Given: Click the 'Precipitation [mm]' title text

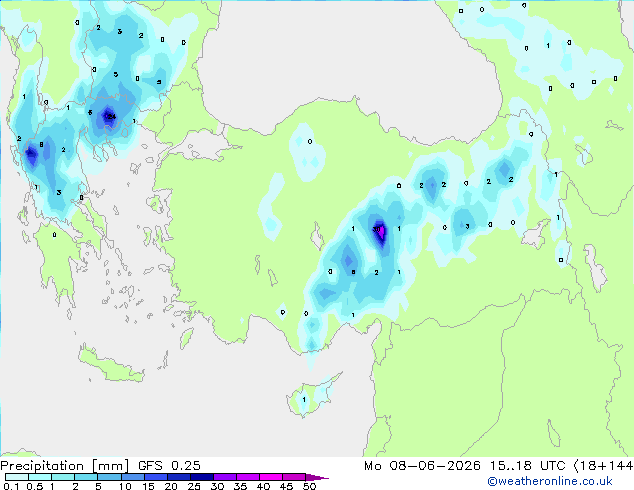Looking at the screenshot, I should [x=65, y=466].
